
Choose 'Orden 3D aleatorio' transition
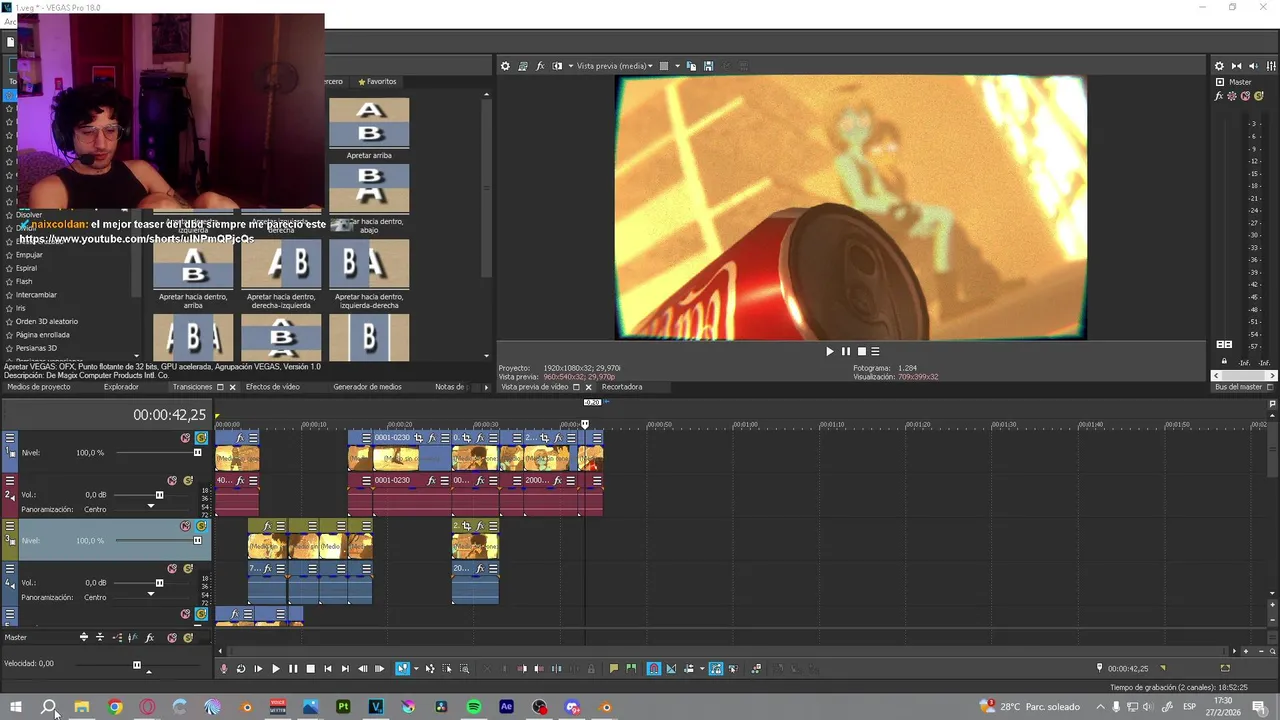[x=46, y=322]
